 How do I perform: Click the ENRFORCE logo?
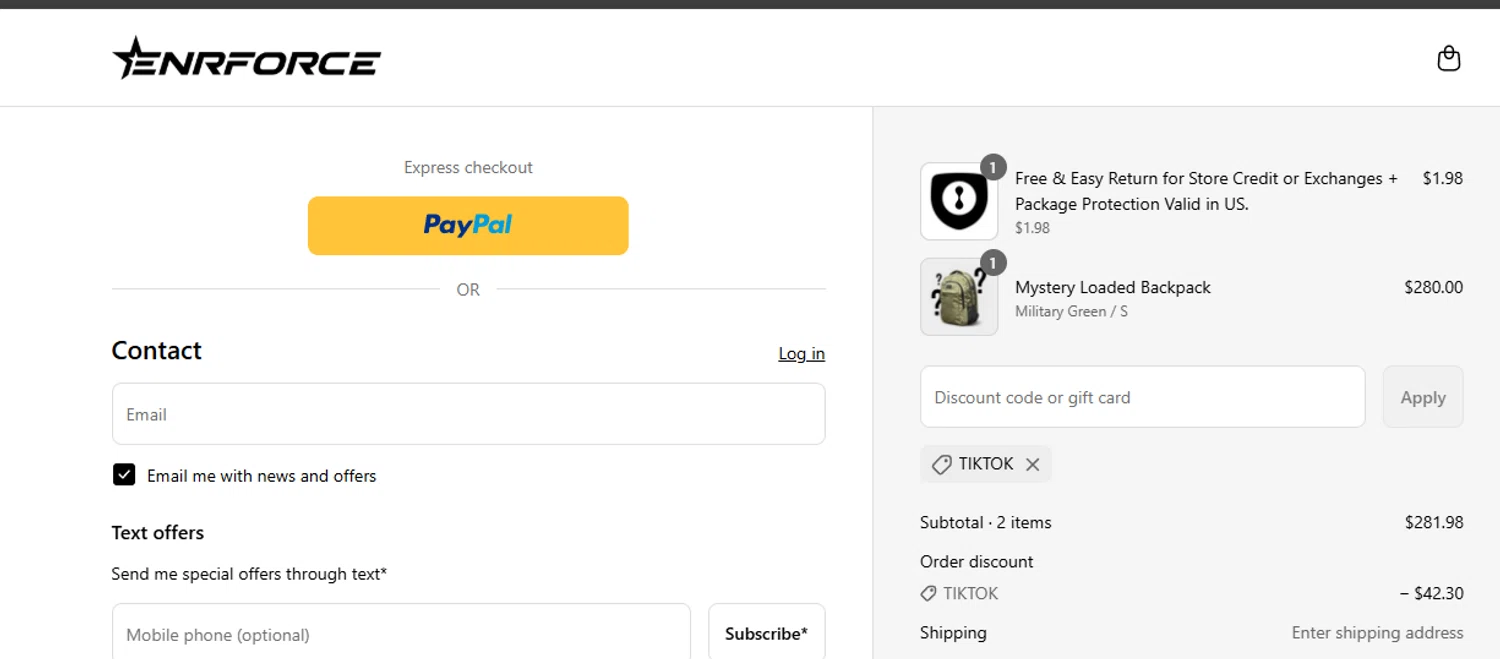246,58
